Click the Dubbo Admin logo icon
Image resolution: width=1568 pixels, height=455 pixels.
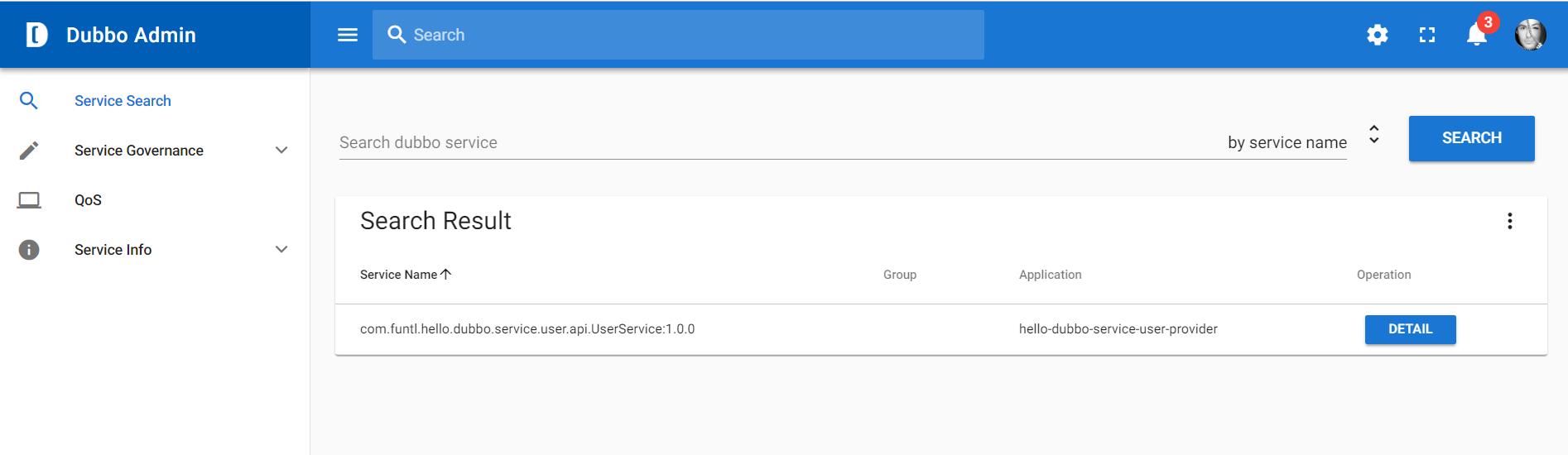[x=37, y=35]
